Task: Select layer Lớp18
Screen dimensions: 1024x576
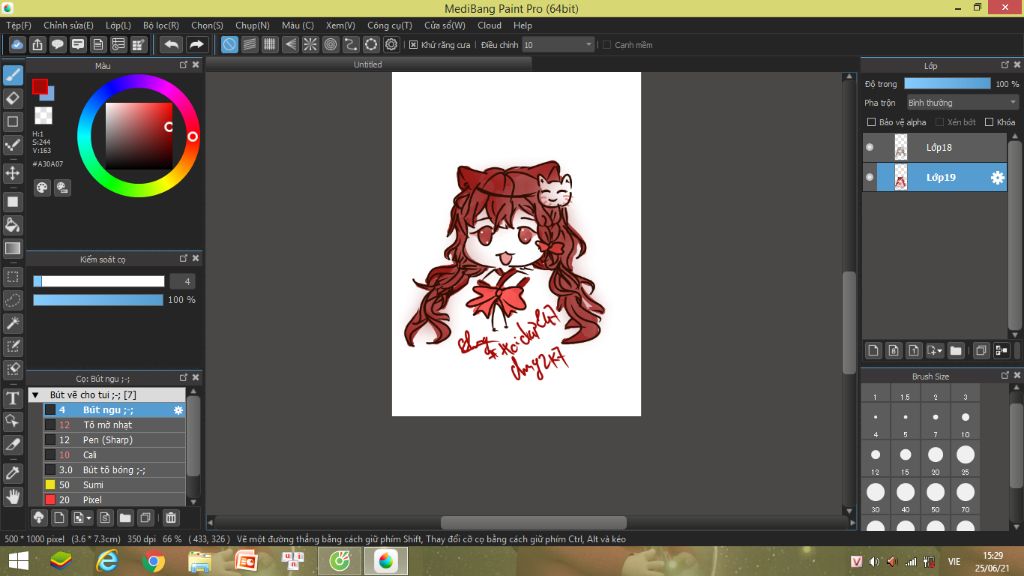Action: click(x=935, y=148)
